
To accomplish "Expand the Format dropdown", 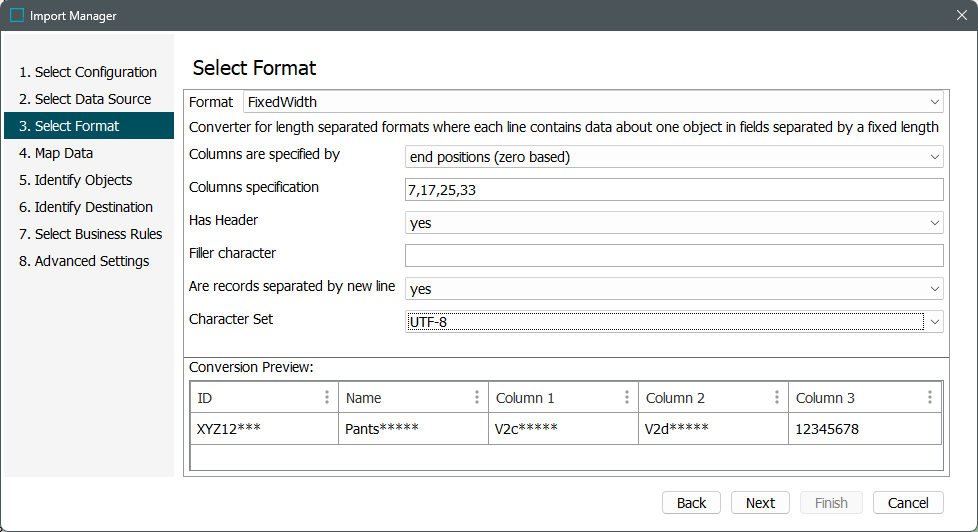I will tap(934, 102).
